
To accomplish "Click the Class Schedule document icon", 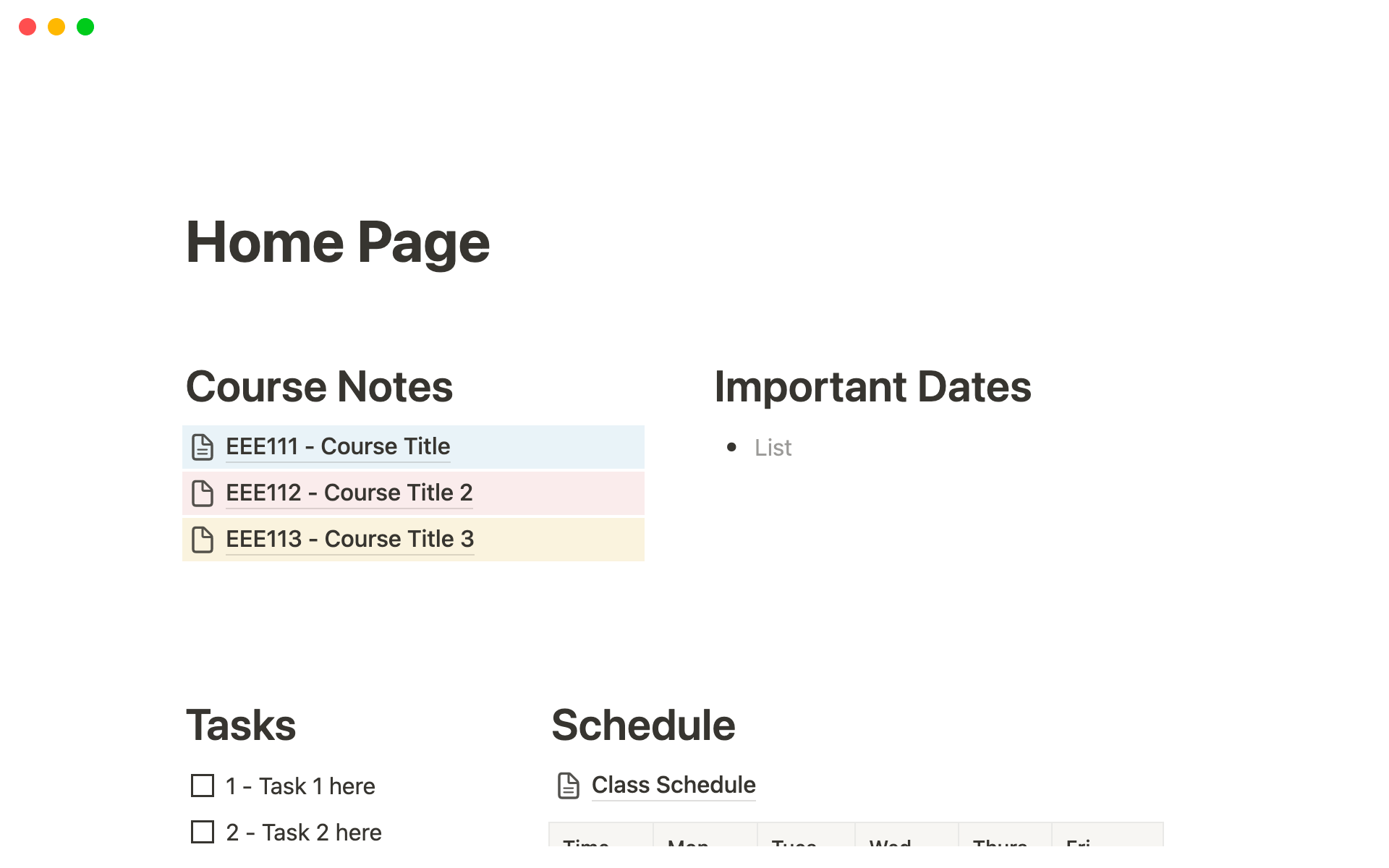I will [x=567, y=785].
